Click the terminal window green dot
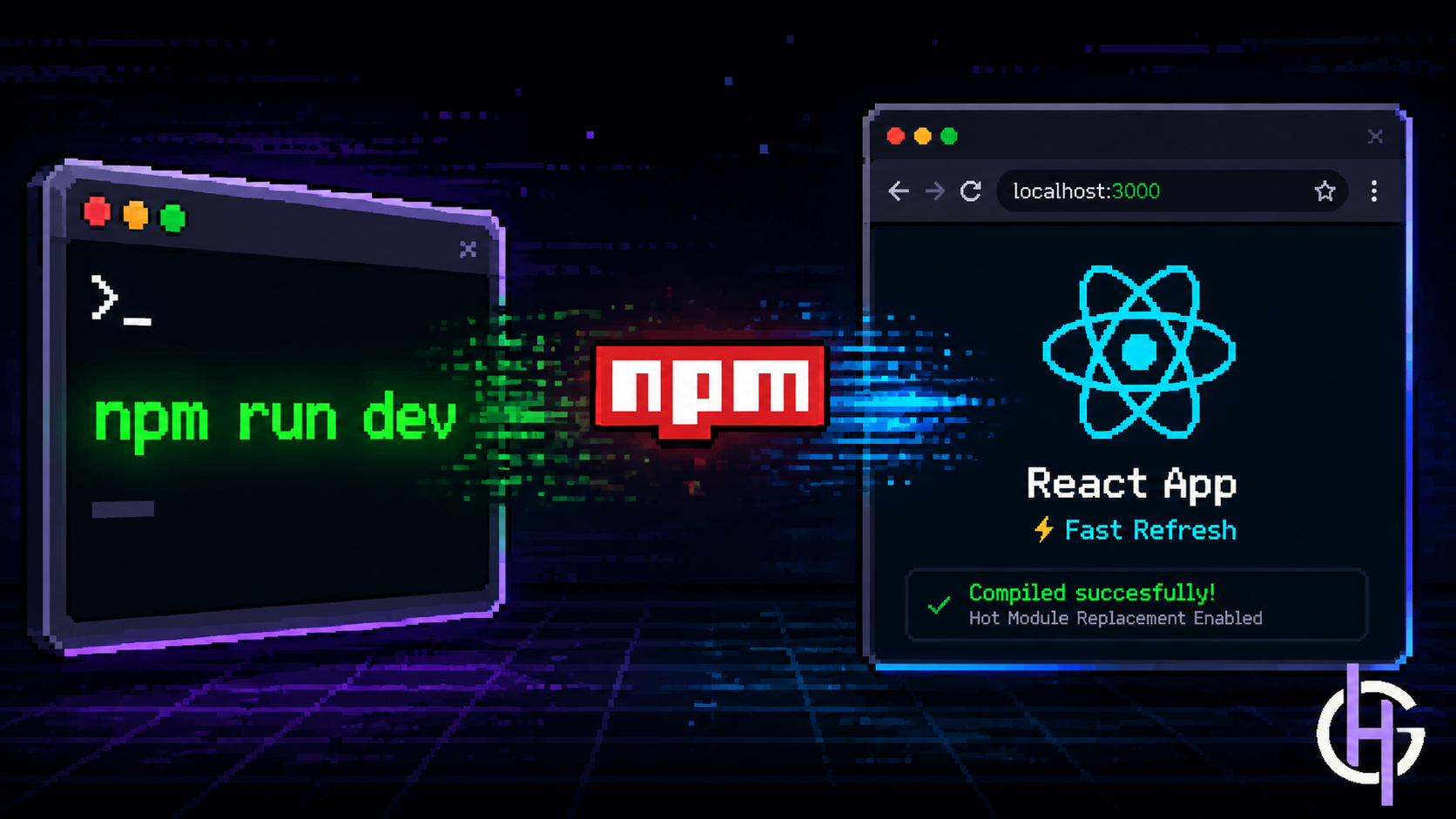Viewport: 1456px width, 819px height. [172, 218]
